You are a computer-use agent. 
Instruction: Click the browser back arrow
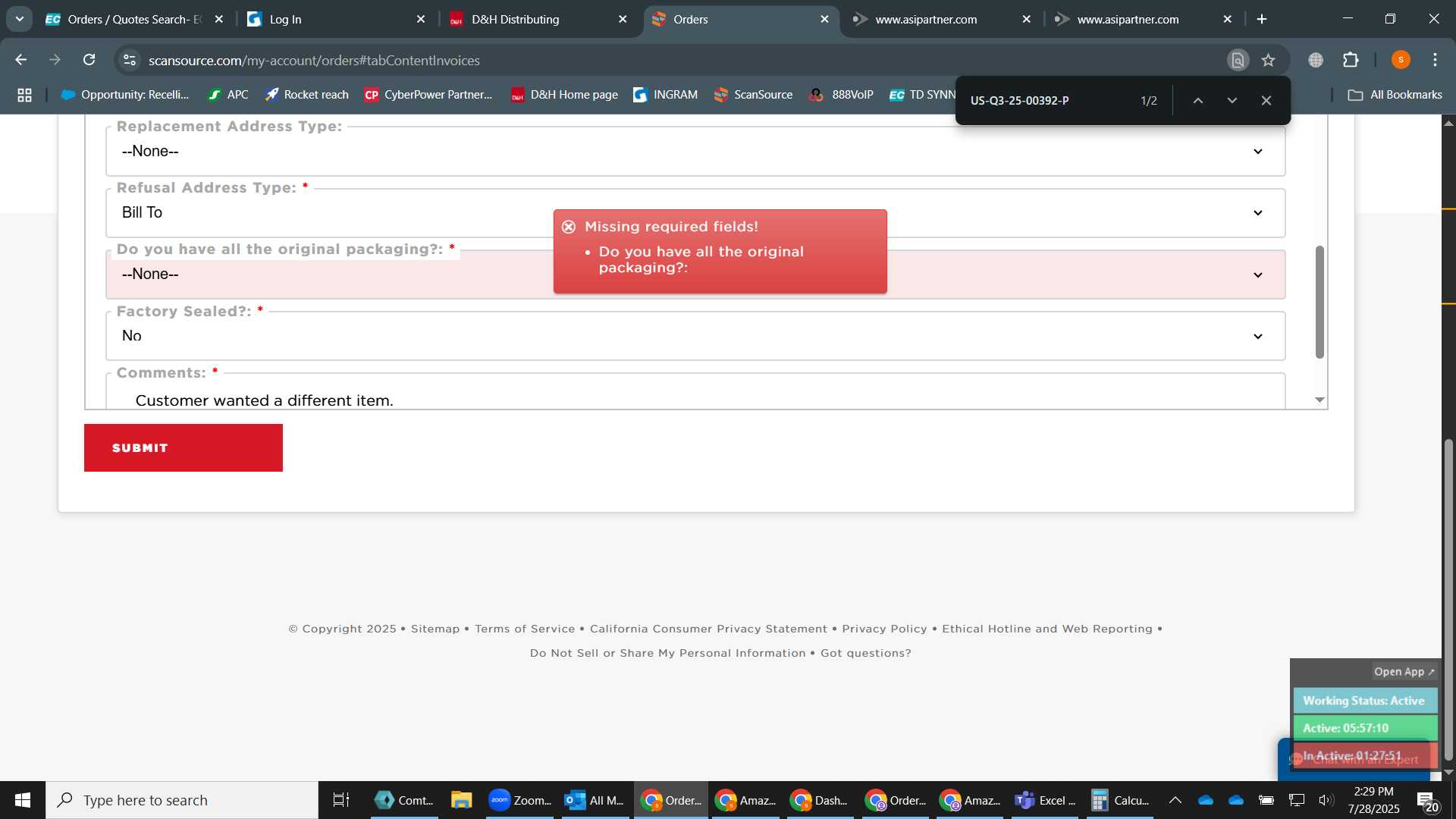click(x=20, y=60)
